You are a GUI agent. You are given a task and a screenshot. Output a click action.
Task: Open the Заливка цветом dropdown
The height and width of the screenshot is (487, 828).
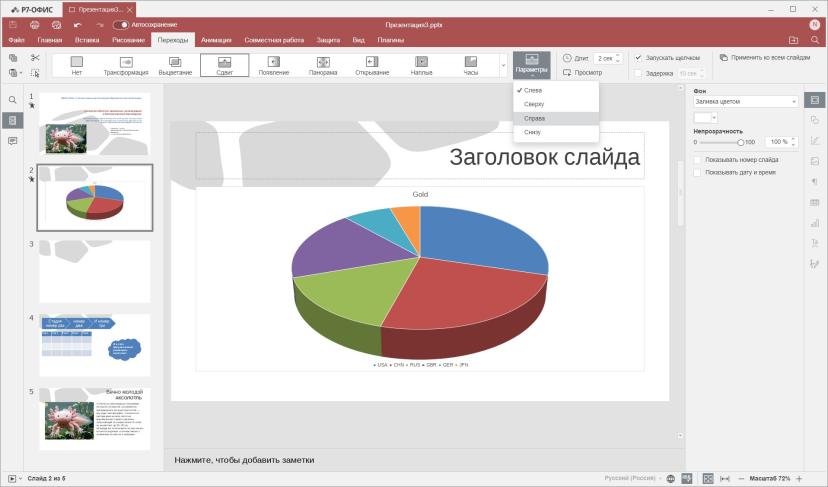(x=746, y=101)
